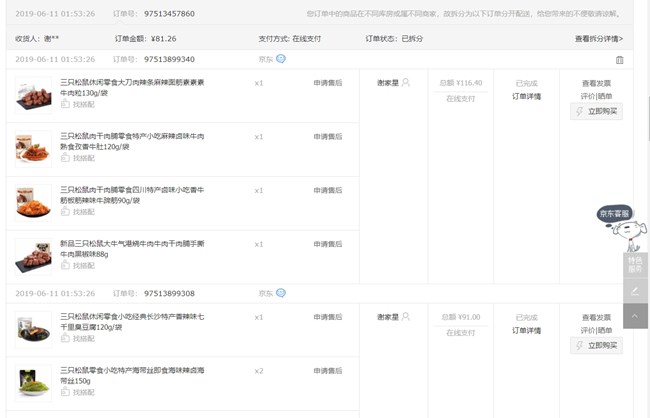Click 找搭配 icon under 海带丝150g item

(65, 392)
